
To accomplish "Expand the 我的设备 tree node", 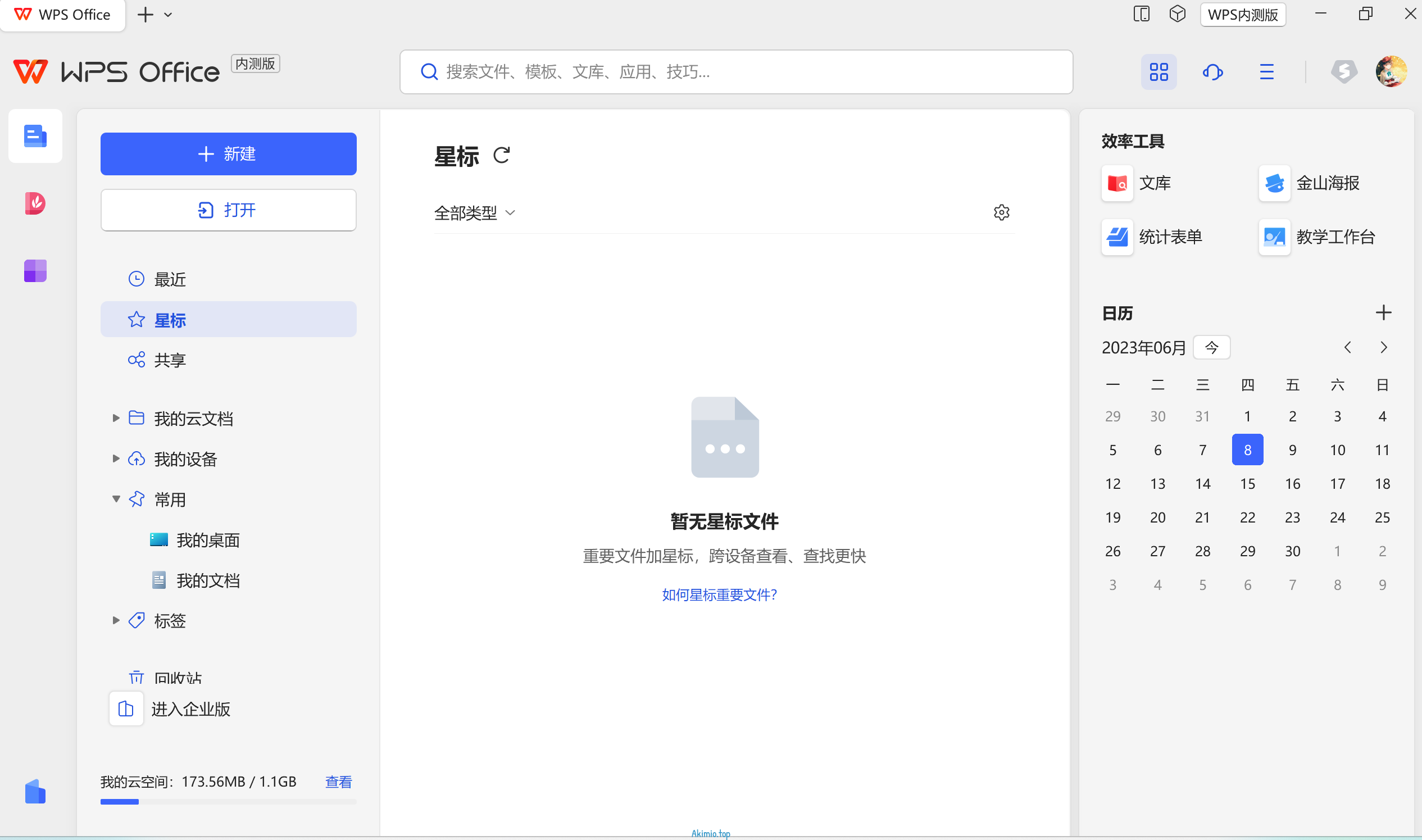I will point(116,458).
